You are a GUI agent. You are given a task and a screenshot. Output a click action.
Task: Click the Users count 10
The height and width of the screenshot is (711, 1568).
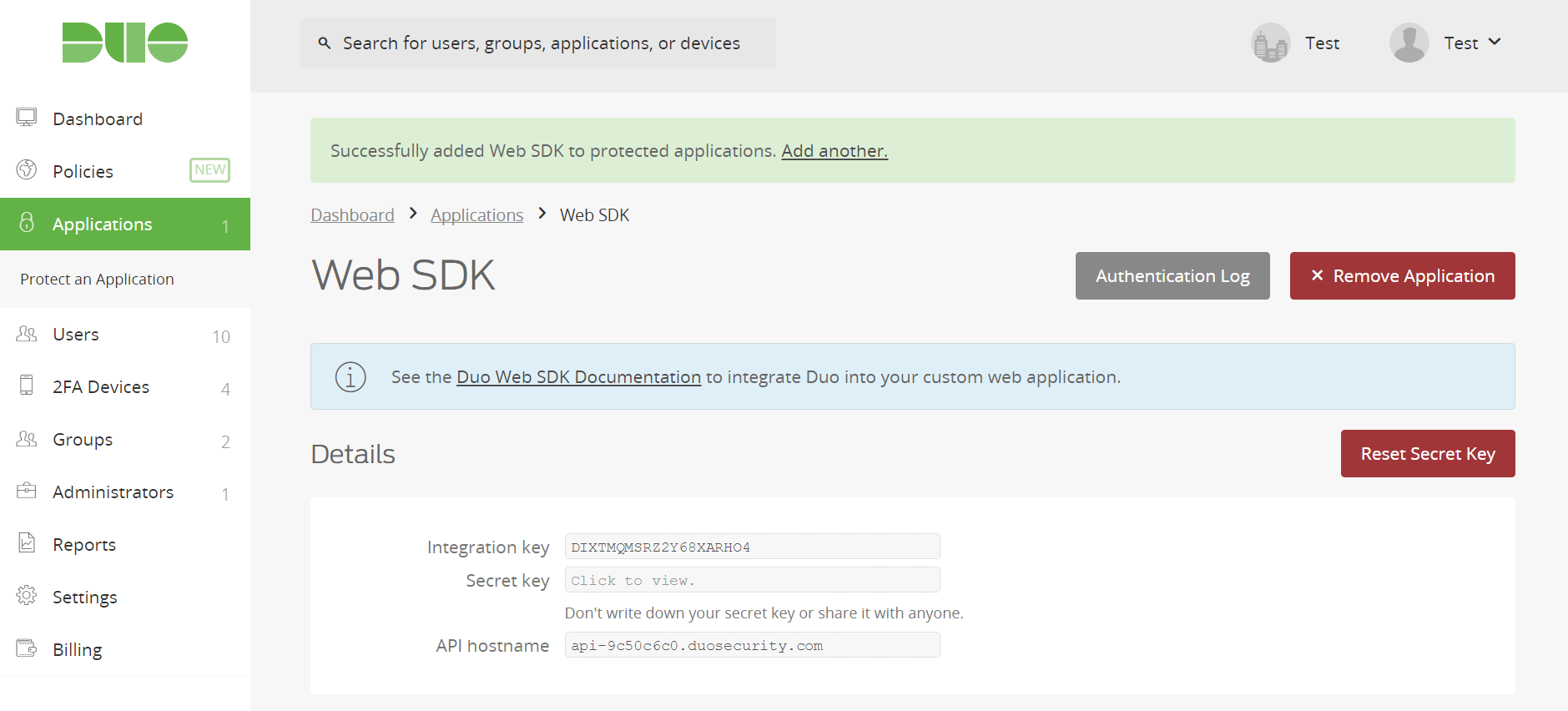pos(221,336)
